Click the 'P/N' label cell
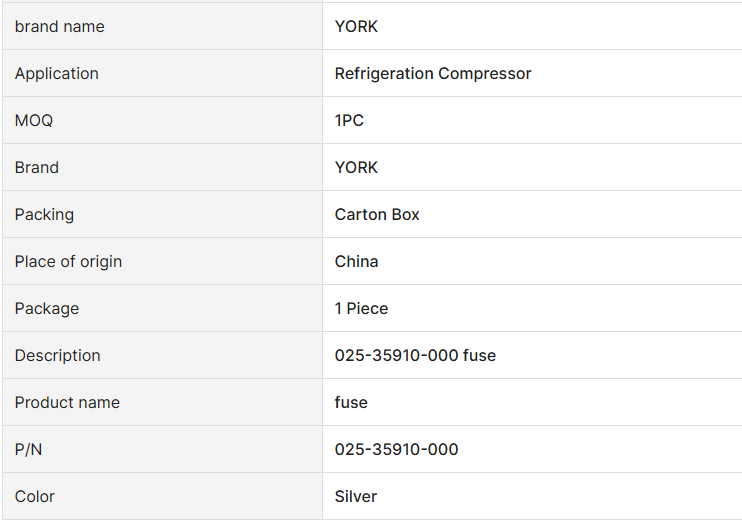The image size is (742, 522). coord(29,450)
